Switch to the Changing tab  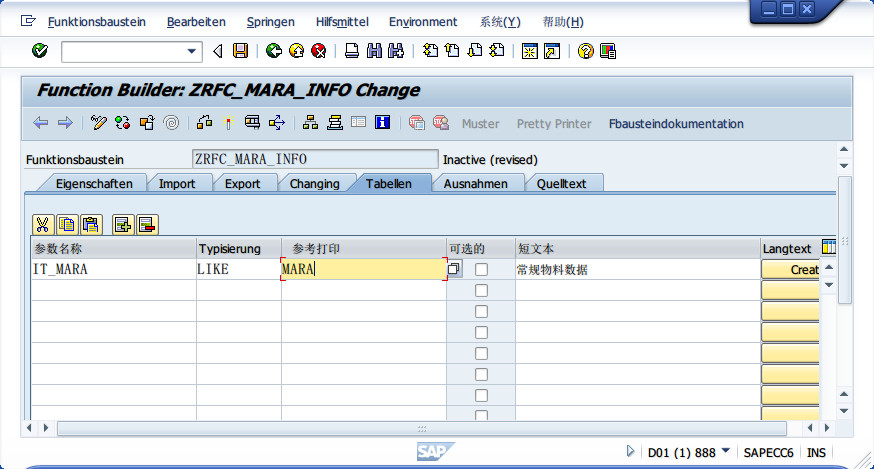pyautogui.click(x=314, y=183)
